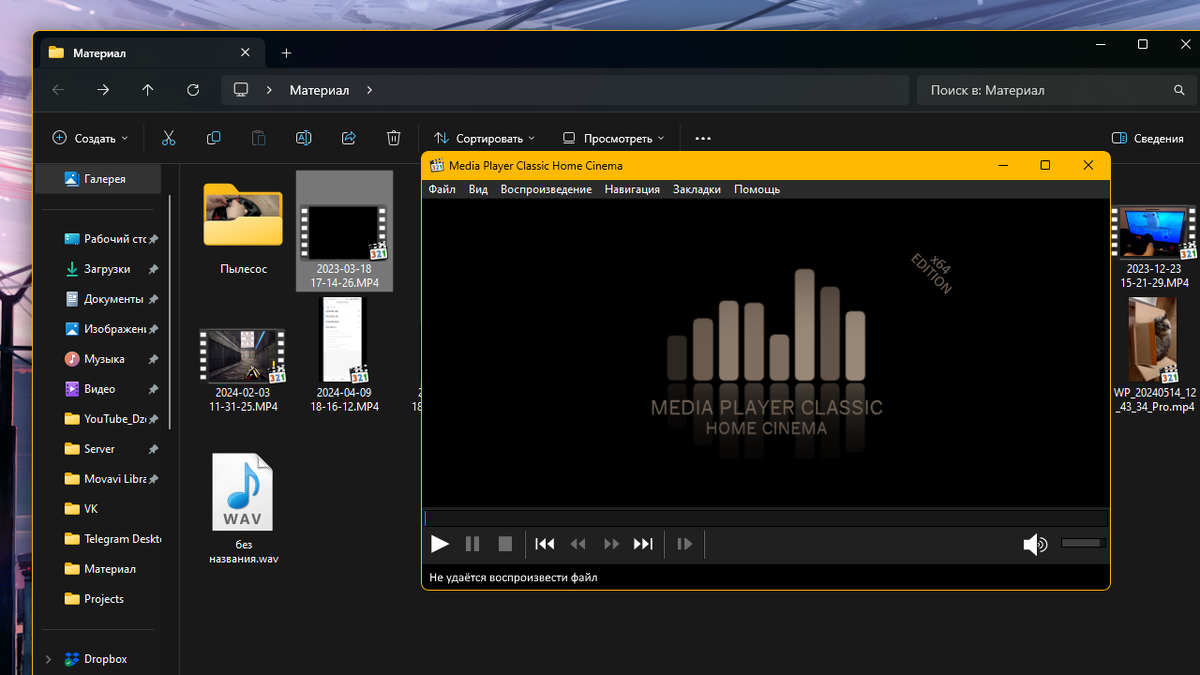Select video 2023-03-18 17-14-26.MP4
Viewport: 1200px width, 675px height.
[345, 232]
